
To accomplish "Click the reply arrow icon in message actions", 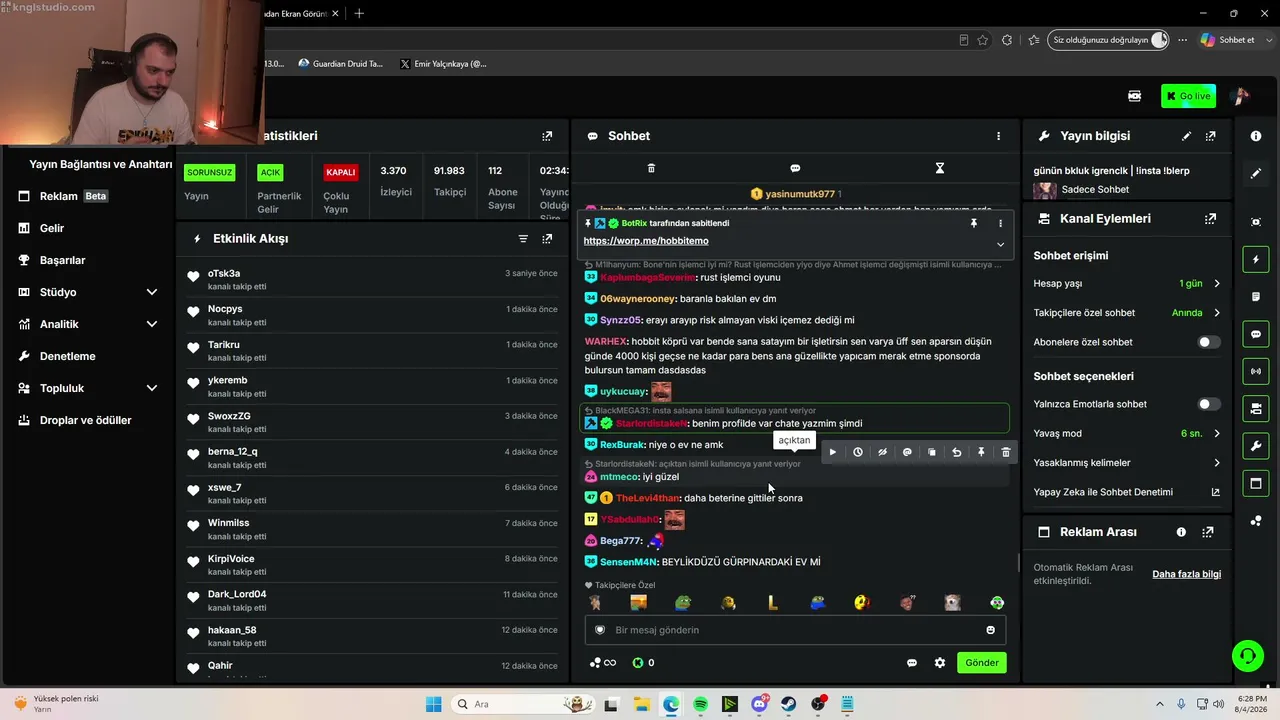I will 956,452.
